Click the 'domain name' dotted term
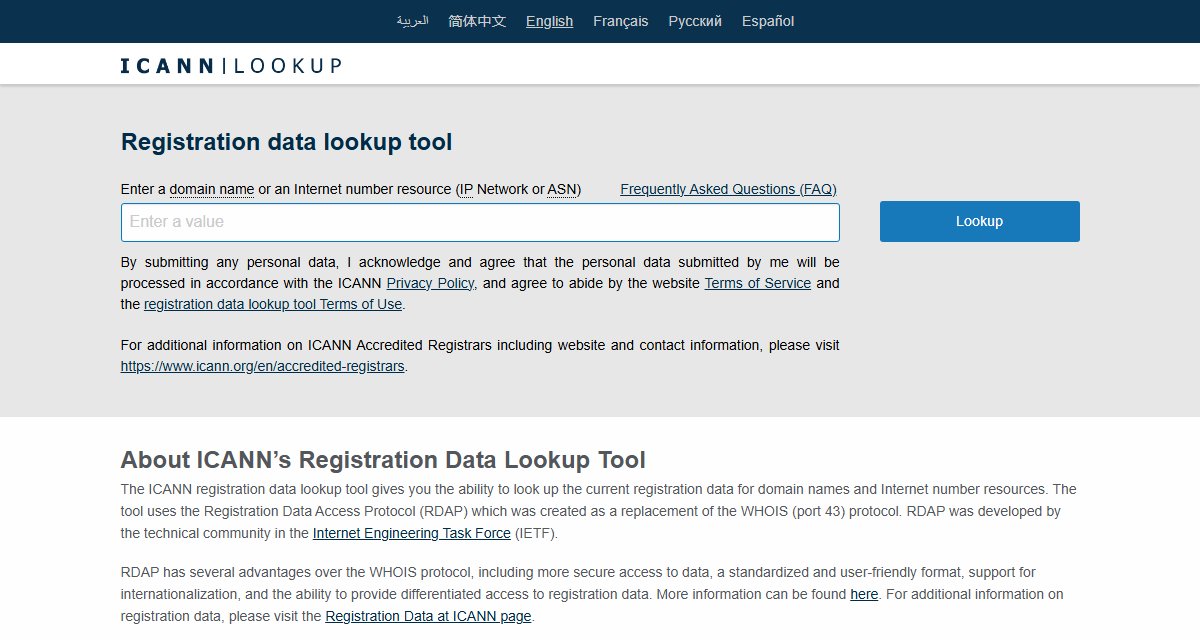The height and width of the screenshot is (640, 1200). click(211, 189)
